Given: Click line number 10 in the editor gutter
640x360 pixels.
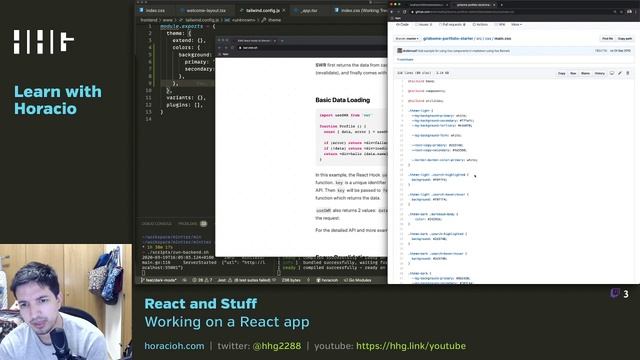Looking at the screenshot, I should 149,91.
